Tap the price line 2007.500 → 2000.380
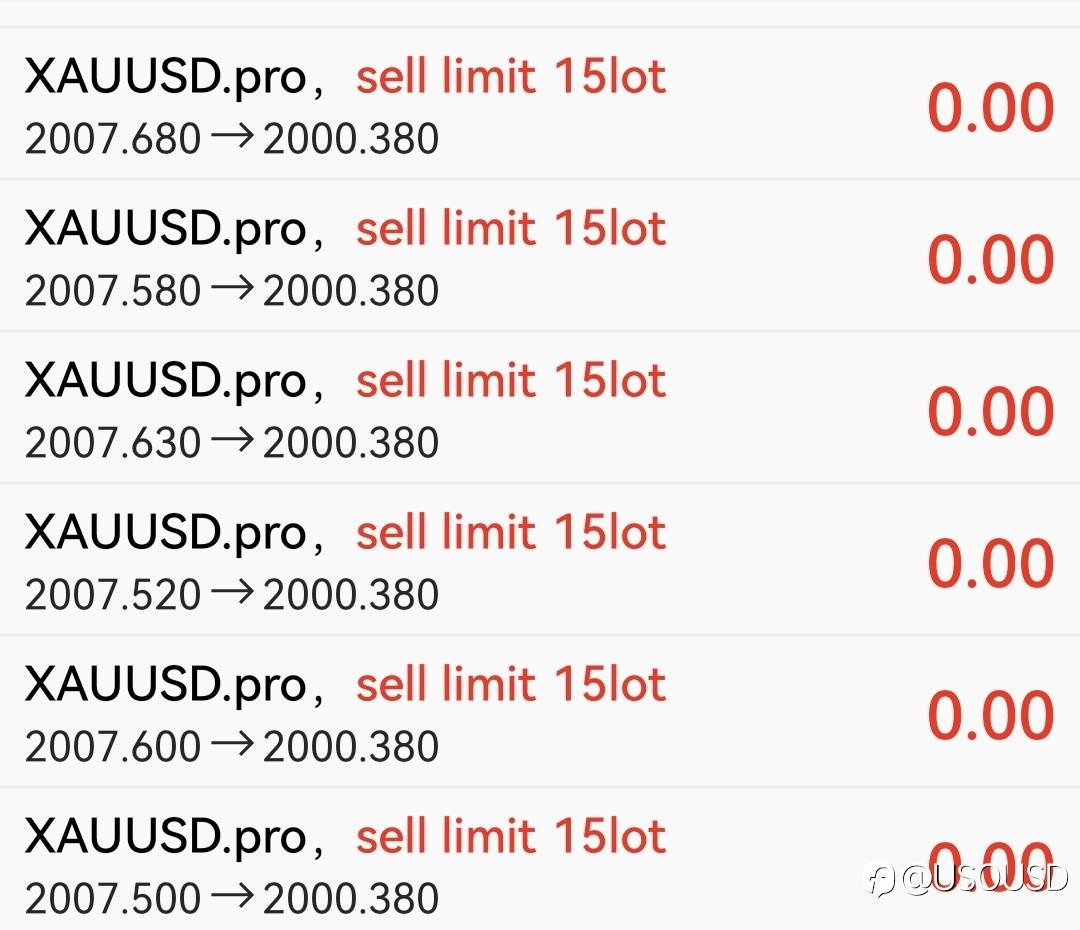This screenshot has width=1080, height=930. (x=232, y=899)
